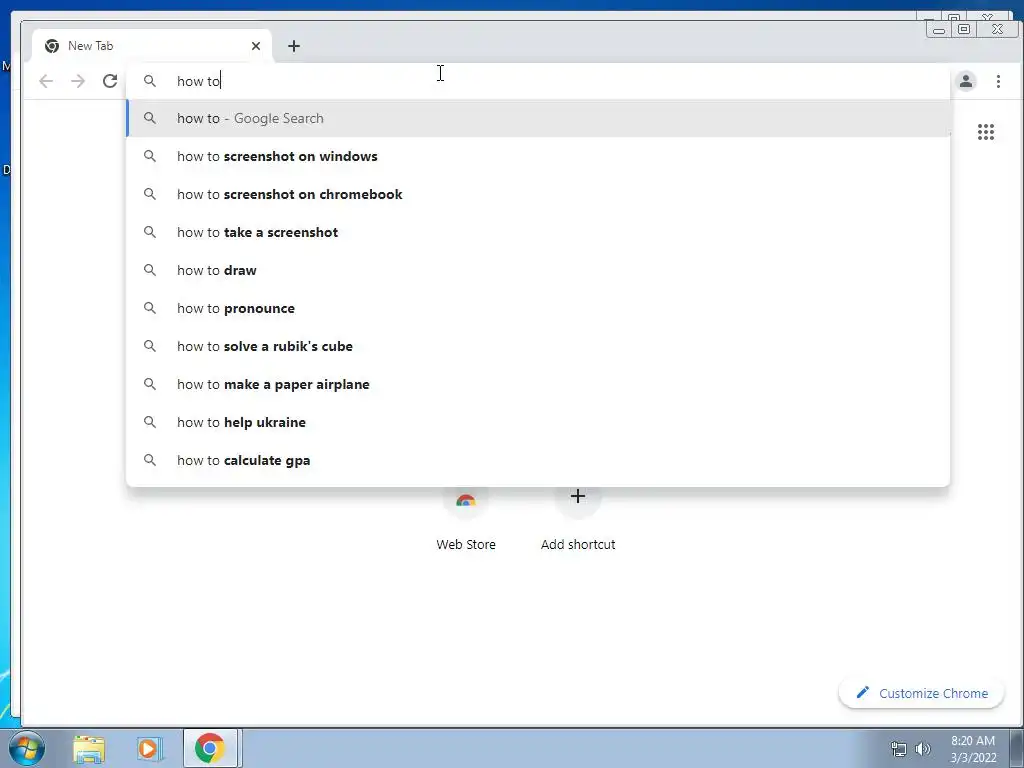Click Customize Chrome button

921,693
